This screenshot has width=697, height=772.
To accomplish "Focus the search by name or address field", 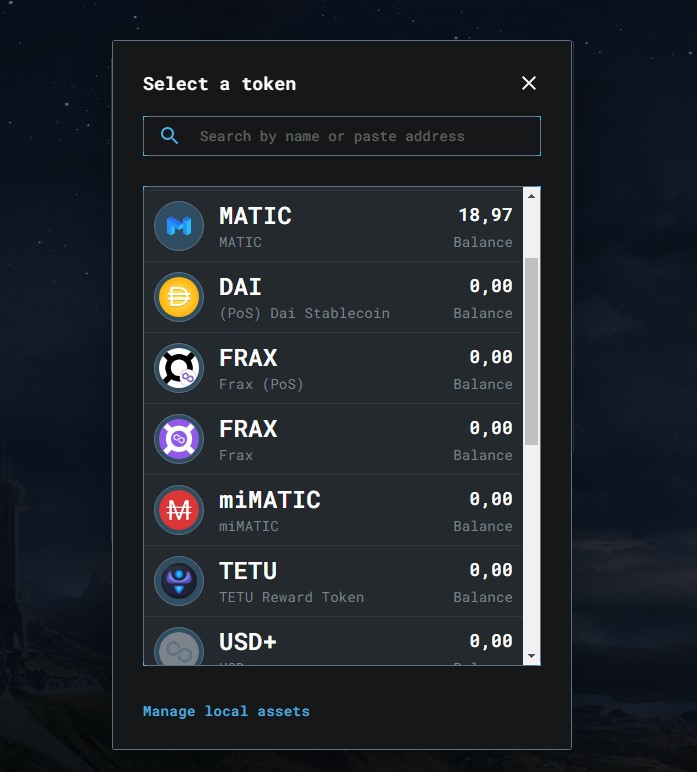I will (342, 136).
